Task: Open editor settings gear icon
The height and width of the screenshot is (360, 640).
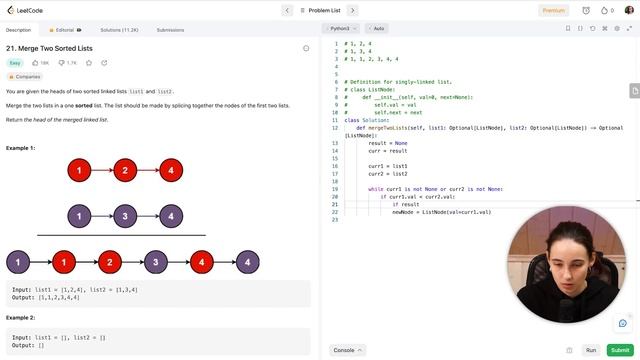Action: (x=617, y=29)
